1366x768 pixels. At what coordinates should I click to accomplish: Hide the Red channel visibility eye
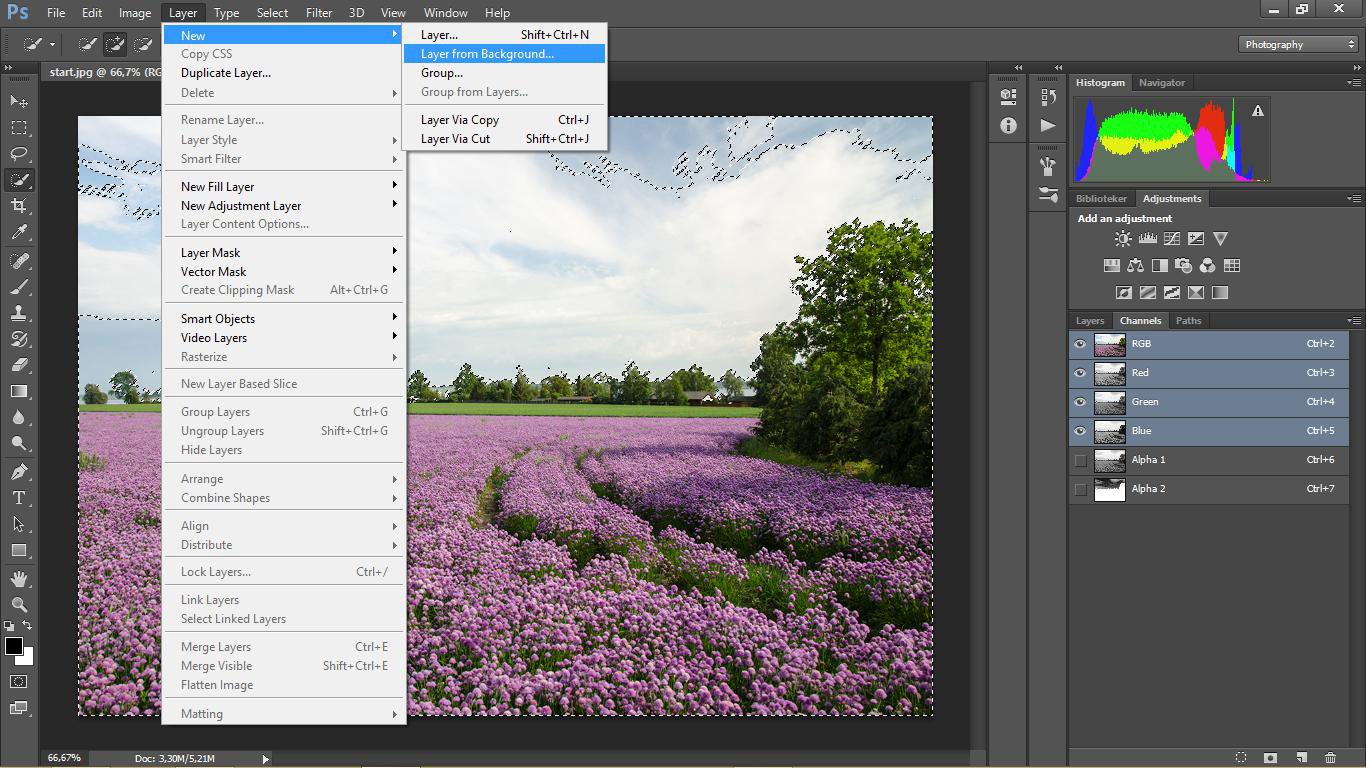pos(1080,373)
